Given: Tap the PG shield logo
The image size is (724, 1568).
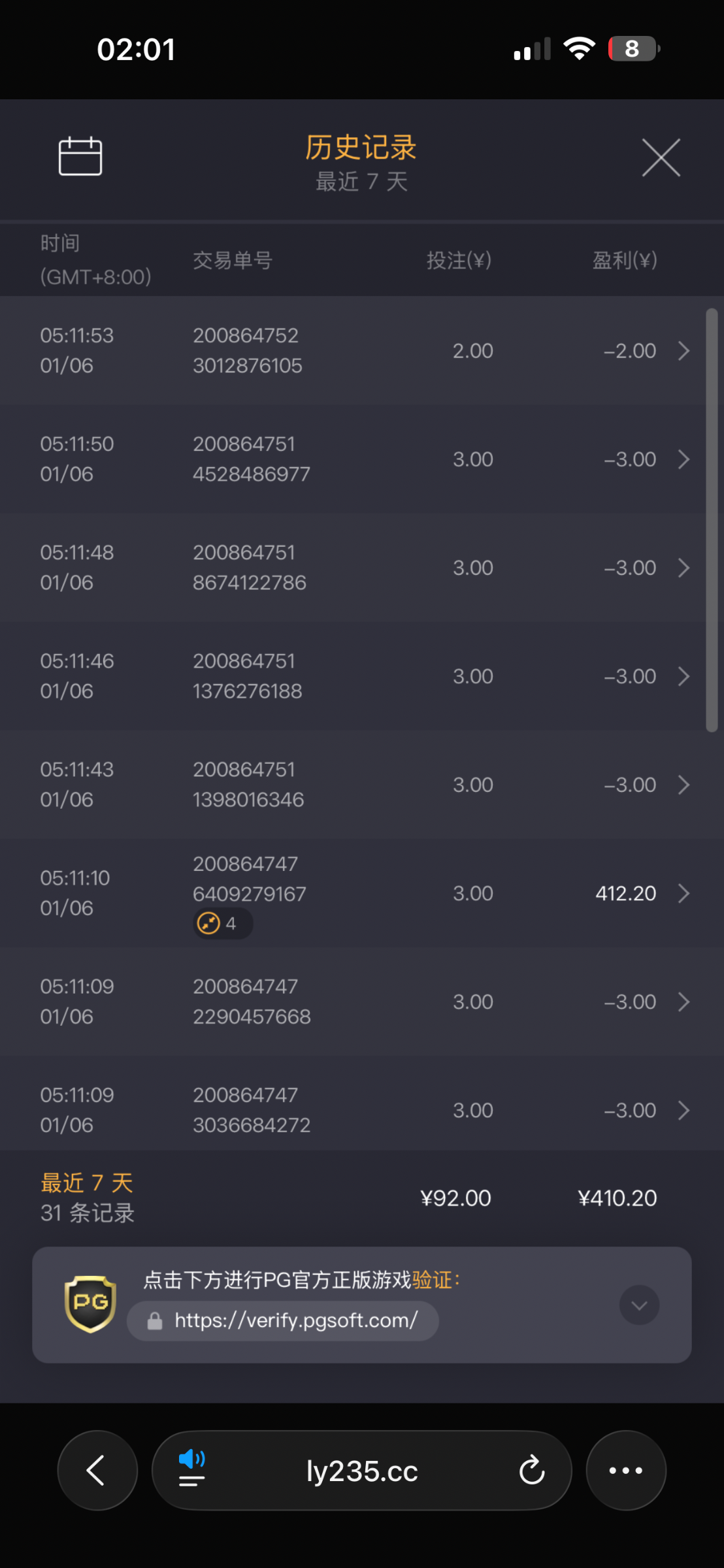Looking at the screenshot, I should [x=90, y=1304].
